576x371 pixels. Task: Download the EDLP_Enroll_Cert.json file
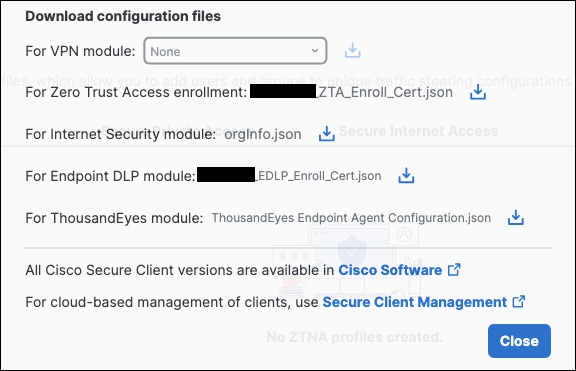tap(406, 176)
